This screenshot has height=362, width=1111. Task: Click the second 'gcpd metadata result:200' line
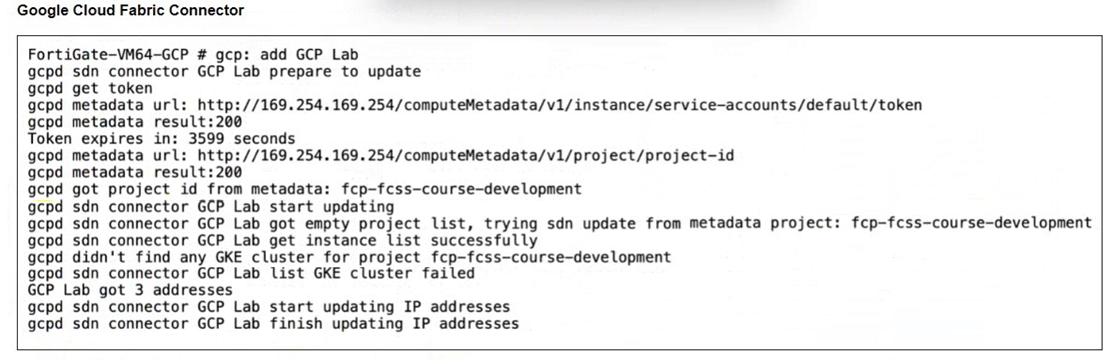(x=135, y=172)
